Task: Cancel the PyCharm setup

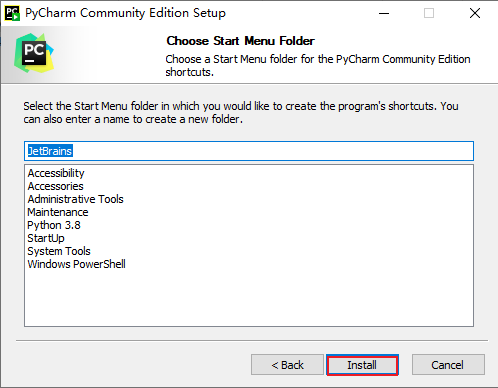Action: point(448,365)
